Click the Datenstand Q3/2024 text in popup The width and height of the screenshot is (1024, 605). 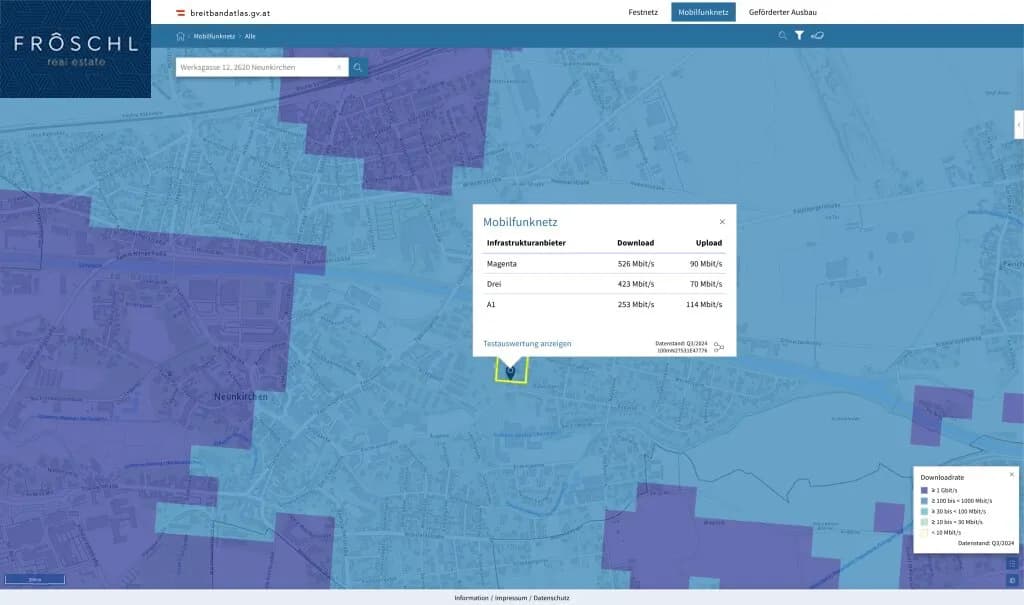pos(681,343)
